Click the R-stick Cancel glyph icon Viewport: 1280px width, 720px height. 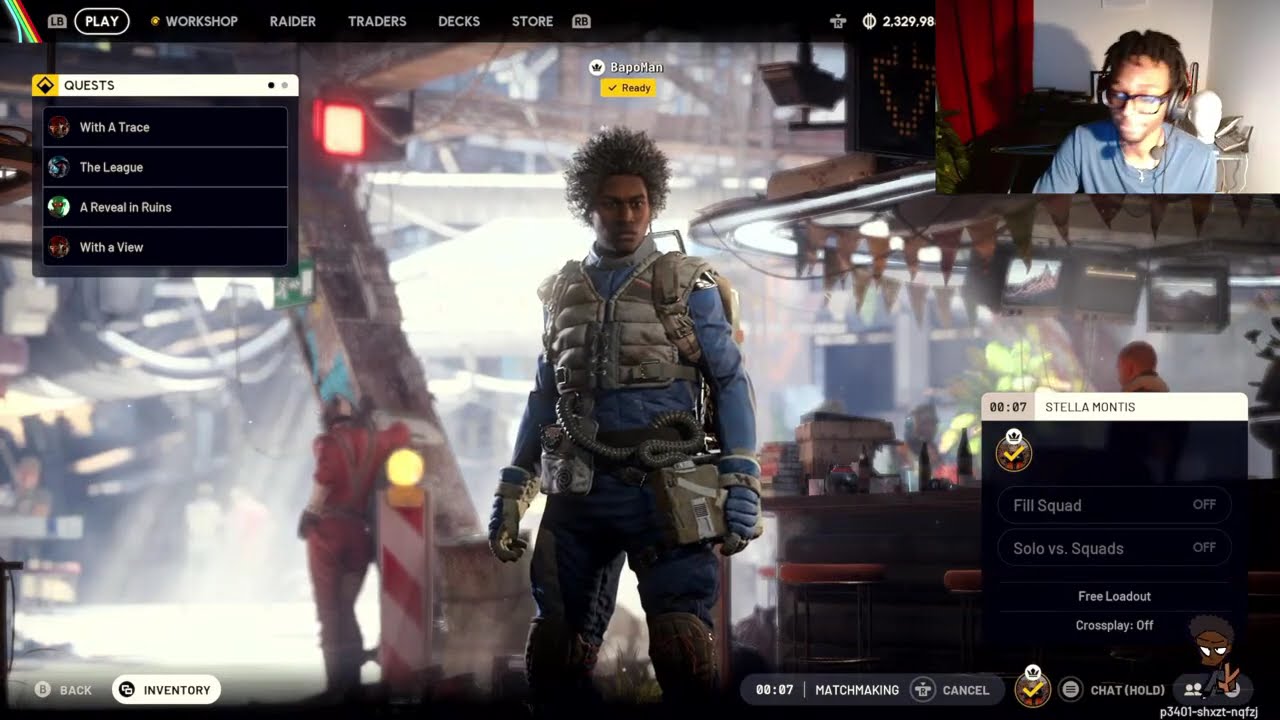(922, 690)
